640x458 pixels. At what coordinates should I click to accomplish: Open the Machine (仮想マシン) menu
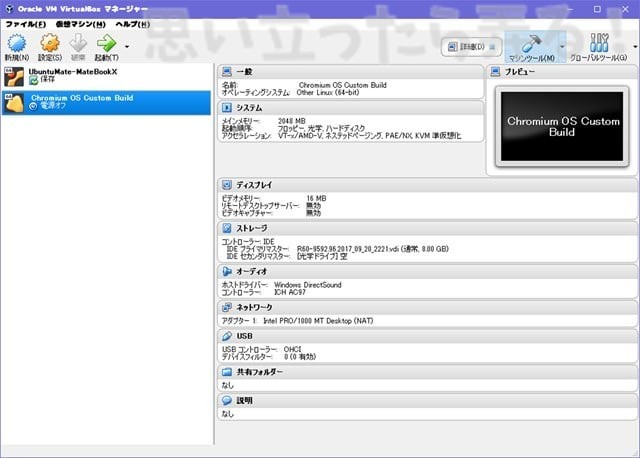80,24
